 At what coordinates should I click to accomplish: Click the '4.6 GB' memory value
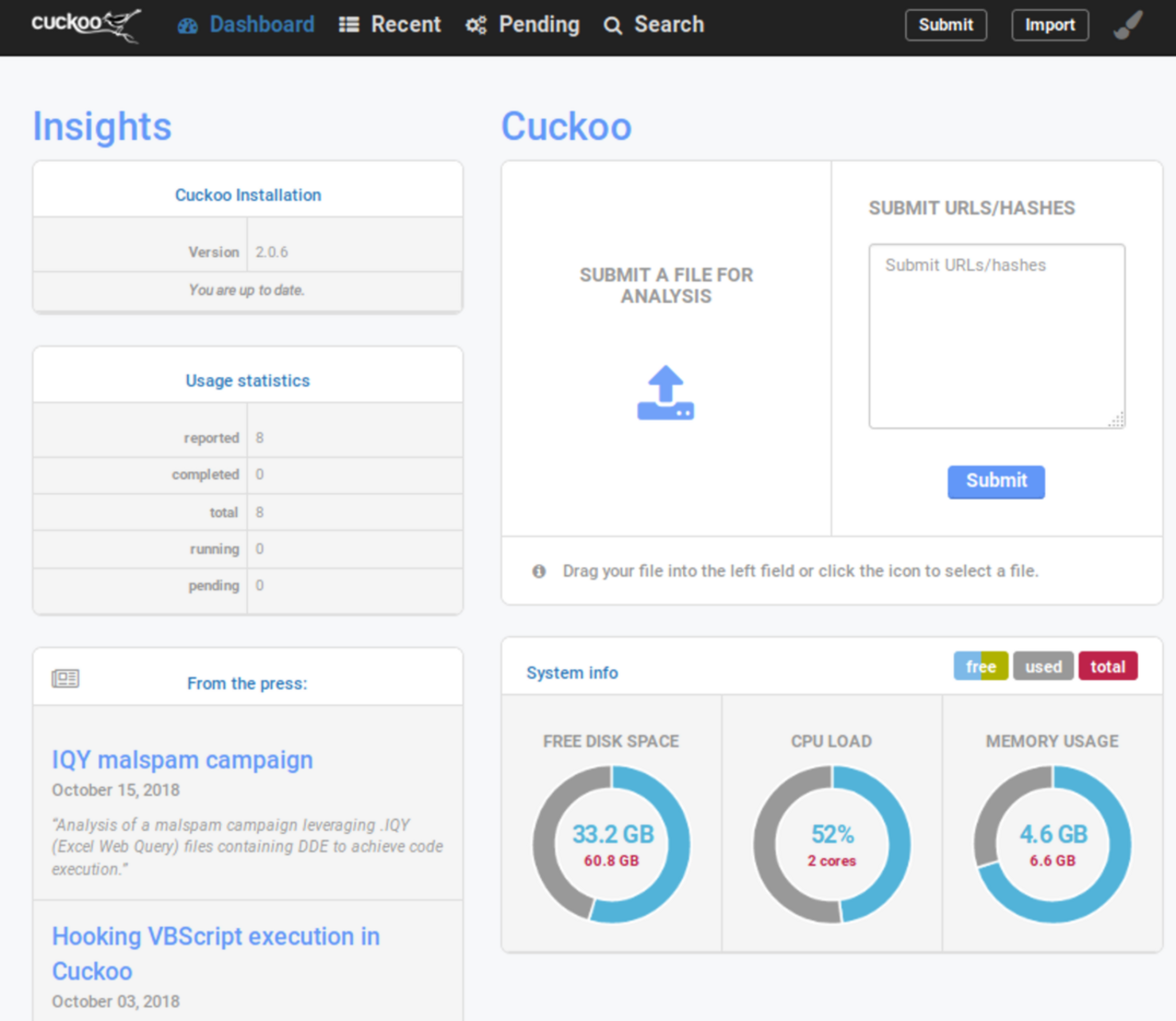click(x=1053, y=834)
